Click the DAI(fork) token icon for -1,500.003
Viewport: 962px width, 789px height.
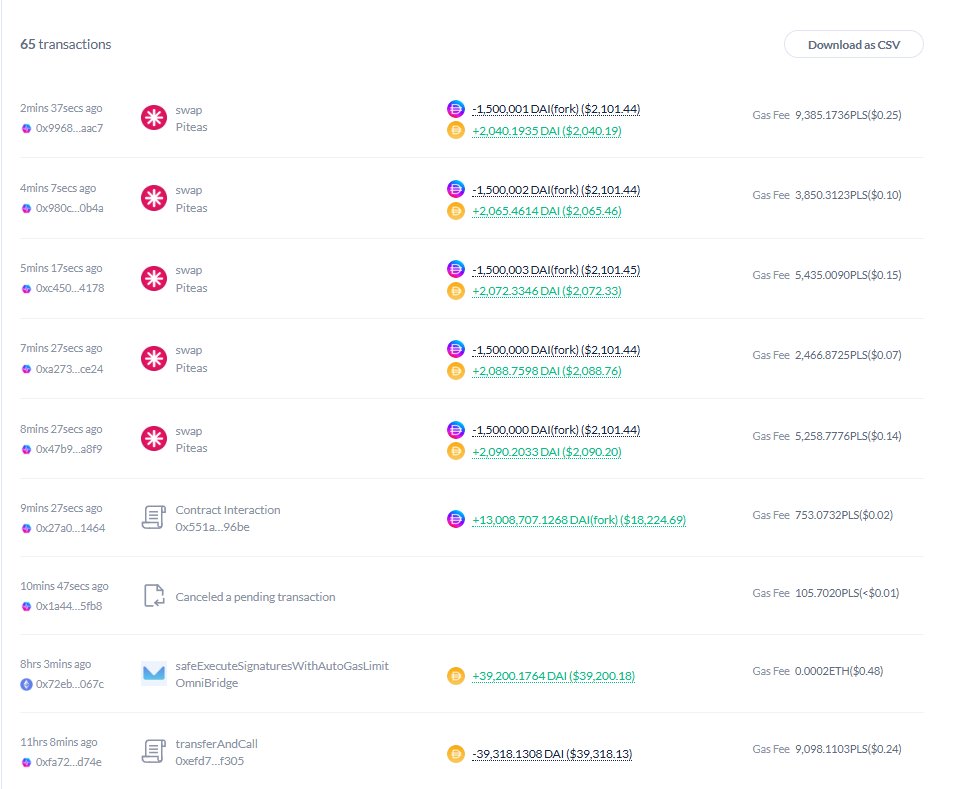tap(455, 269)
